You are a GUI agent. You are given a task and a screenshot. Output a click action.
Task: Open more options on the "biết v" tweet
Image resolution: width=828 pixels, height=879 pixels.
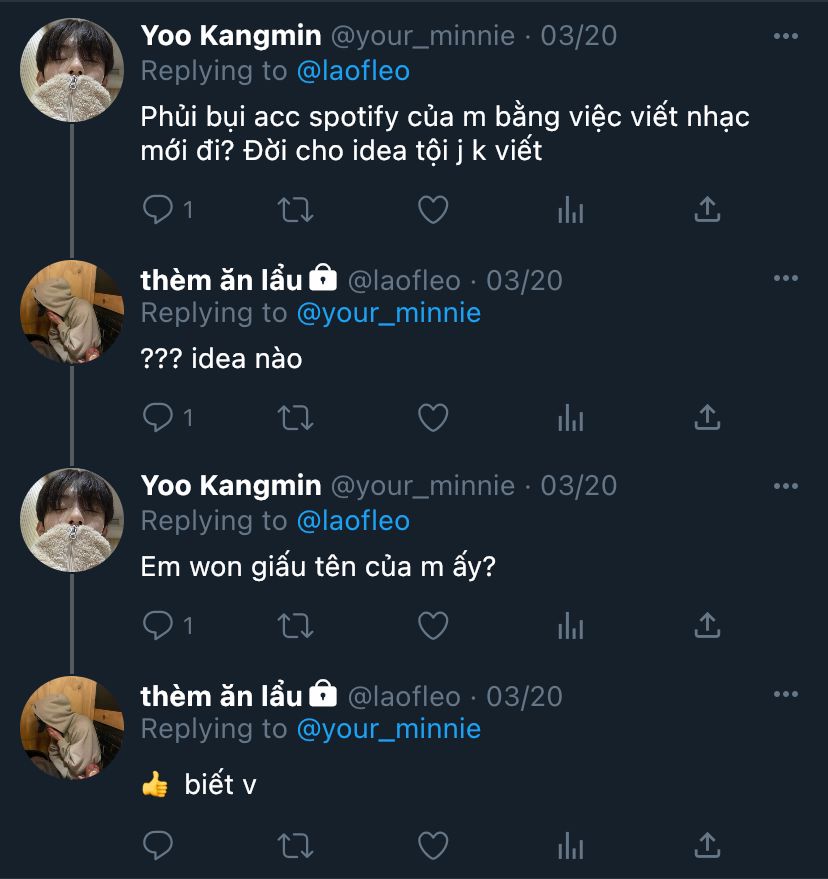point(786,695)
